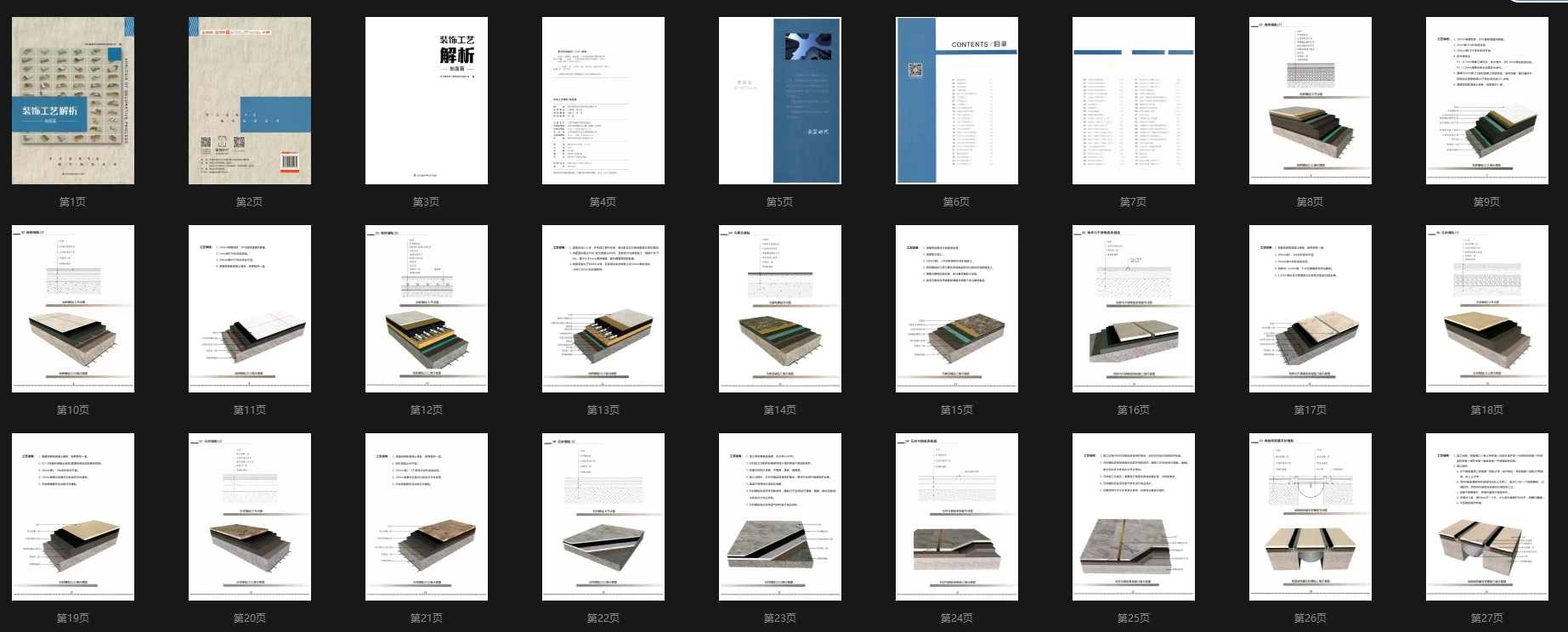
Task: Open the page 14 thumbnail
Action: coord(780,308)
